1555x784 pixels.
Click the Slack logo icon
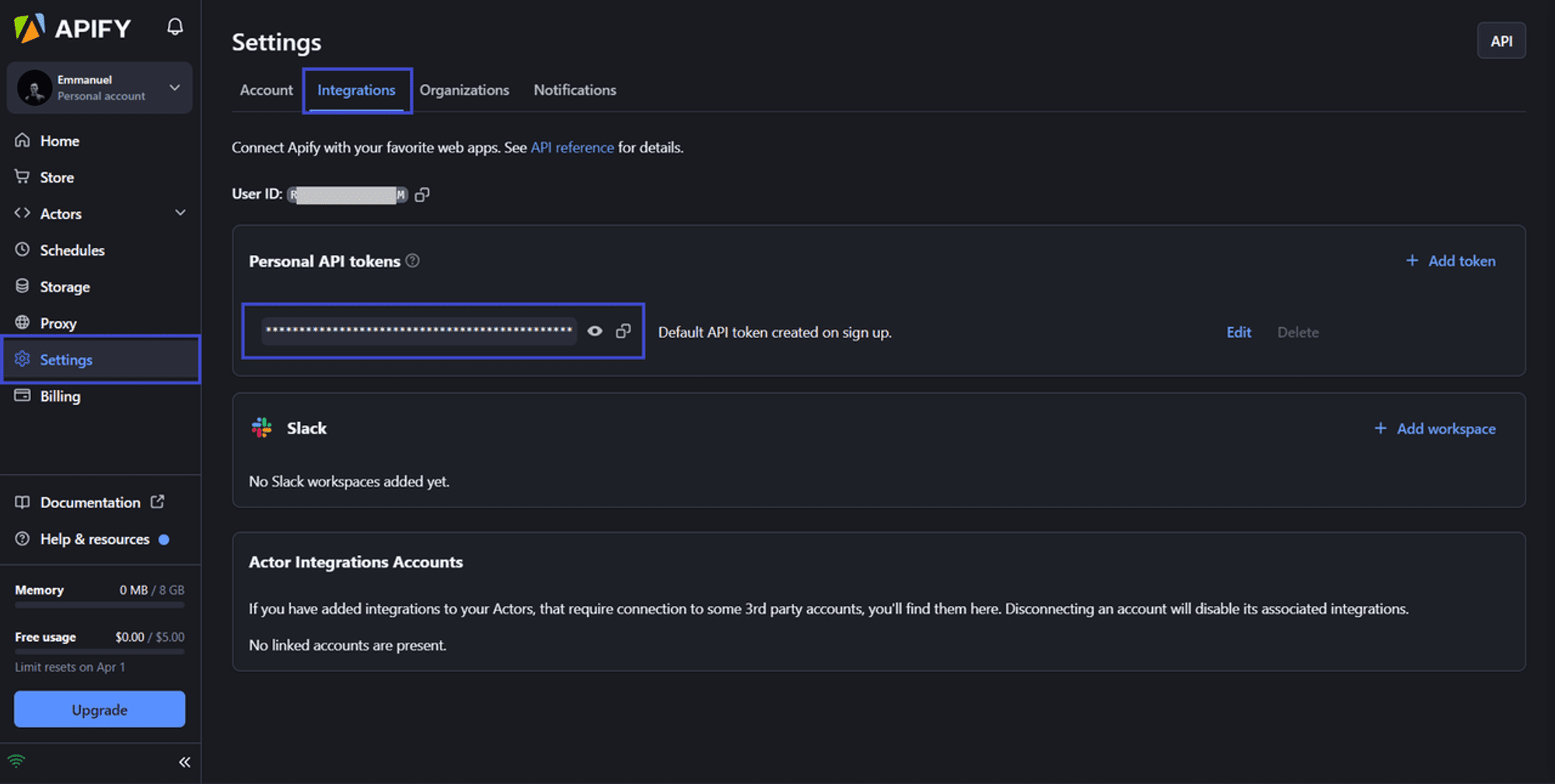[x=262, y=427]
